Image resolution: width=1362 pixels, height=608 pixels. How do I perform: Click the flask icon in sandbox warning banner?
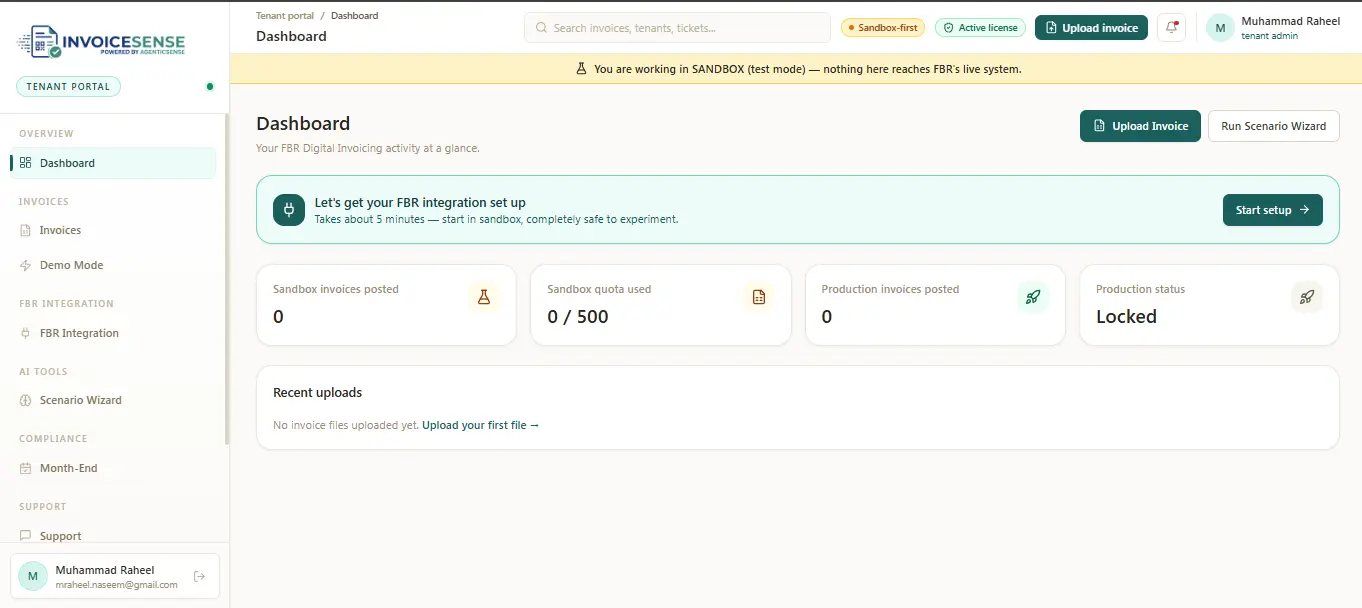coord(581,69)
